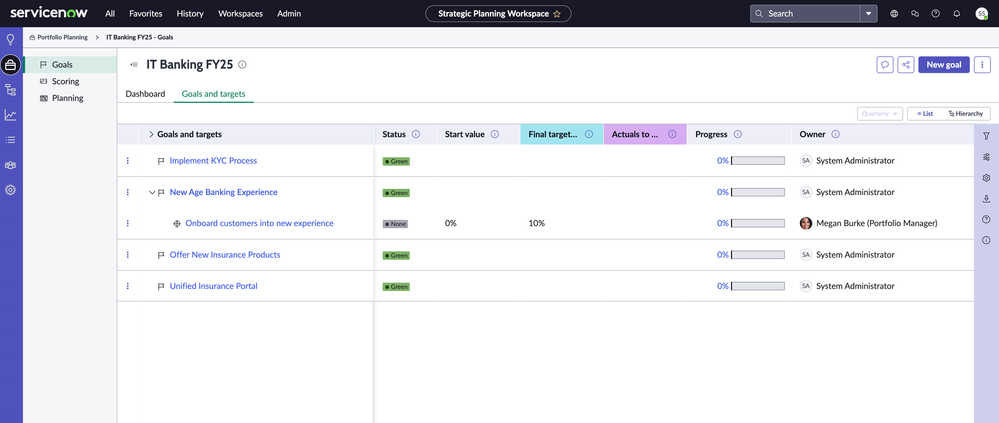Click the info icon next to Status column

tap(416, 134)
